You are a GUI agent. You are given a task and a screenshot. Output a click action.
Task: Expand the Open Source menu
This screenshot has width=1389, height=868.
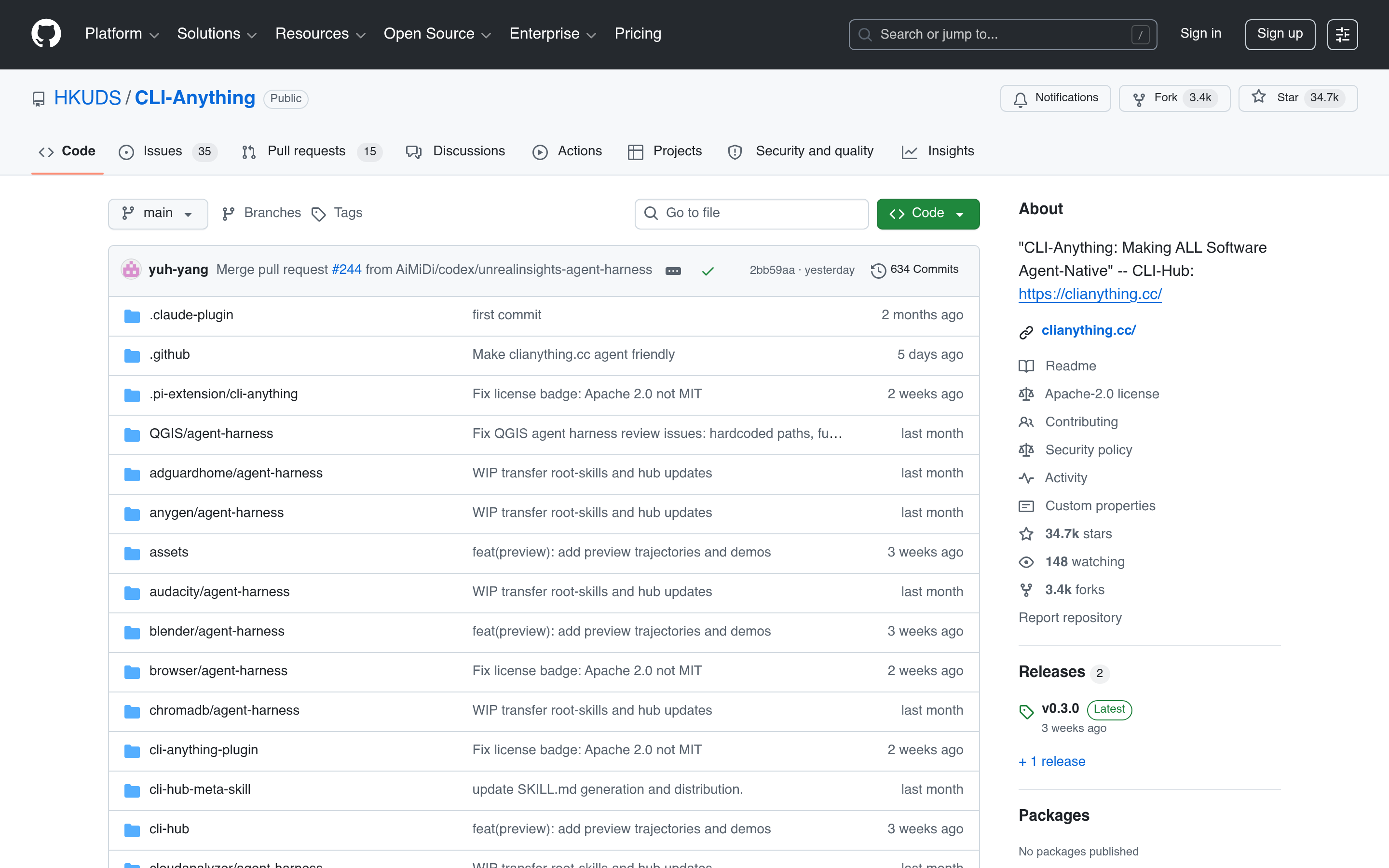(437, 34)
